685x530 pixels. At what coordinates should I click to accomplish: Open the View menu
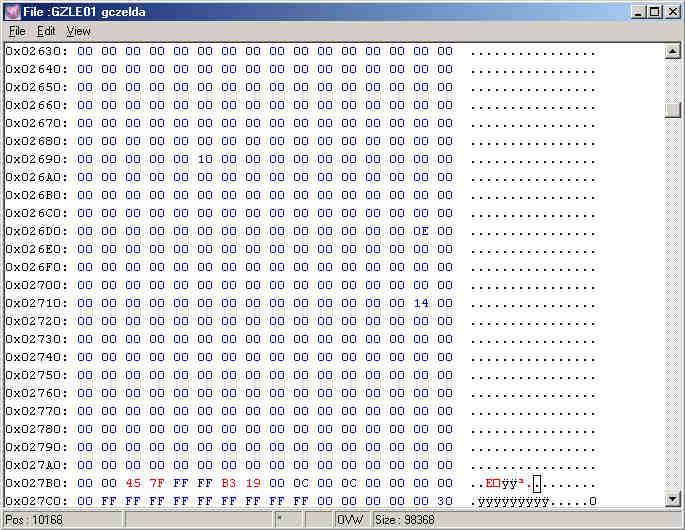tap(78, 31)
